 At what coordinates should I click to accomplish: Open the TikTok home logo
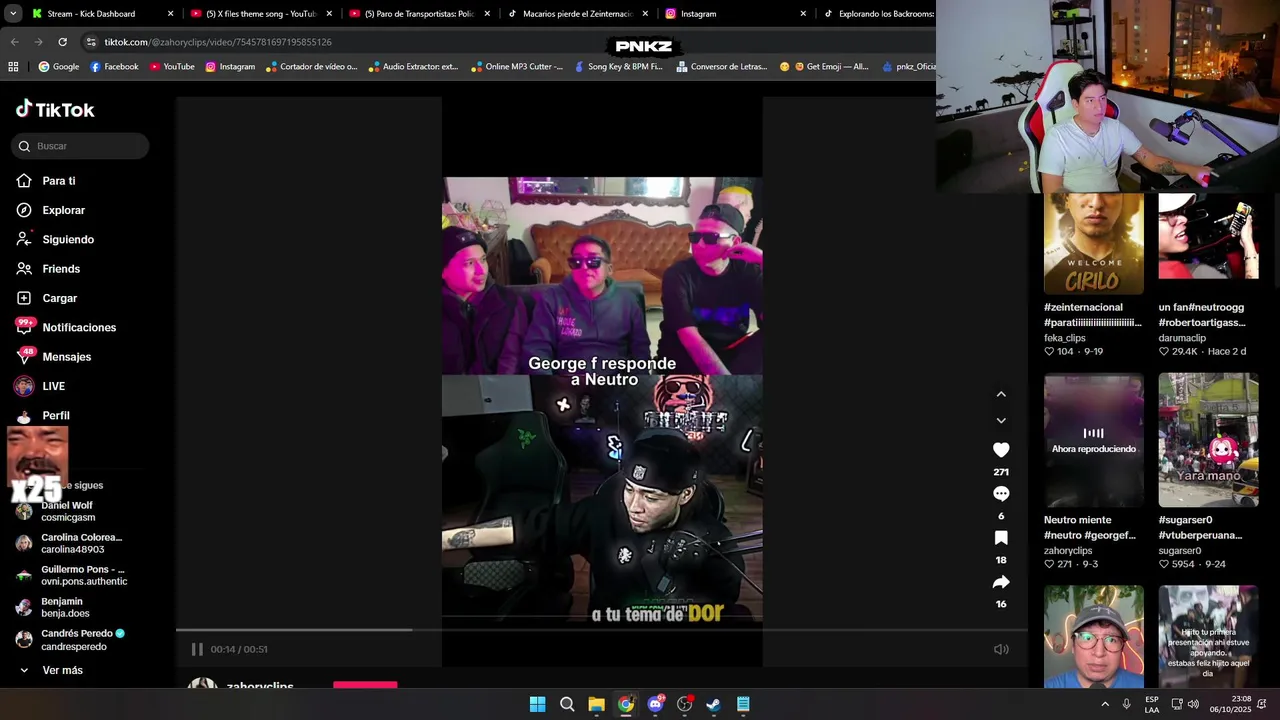point(55,109)
